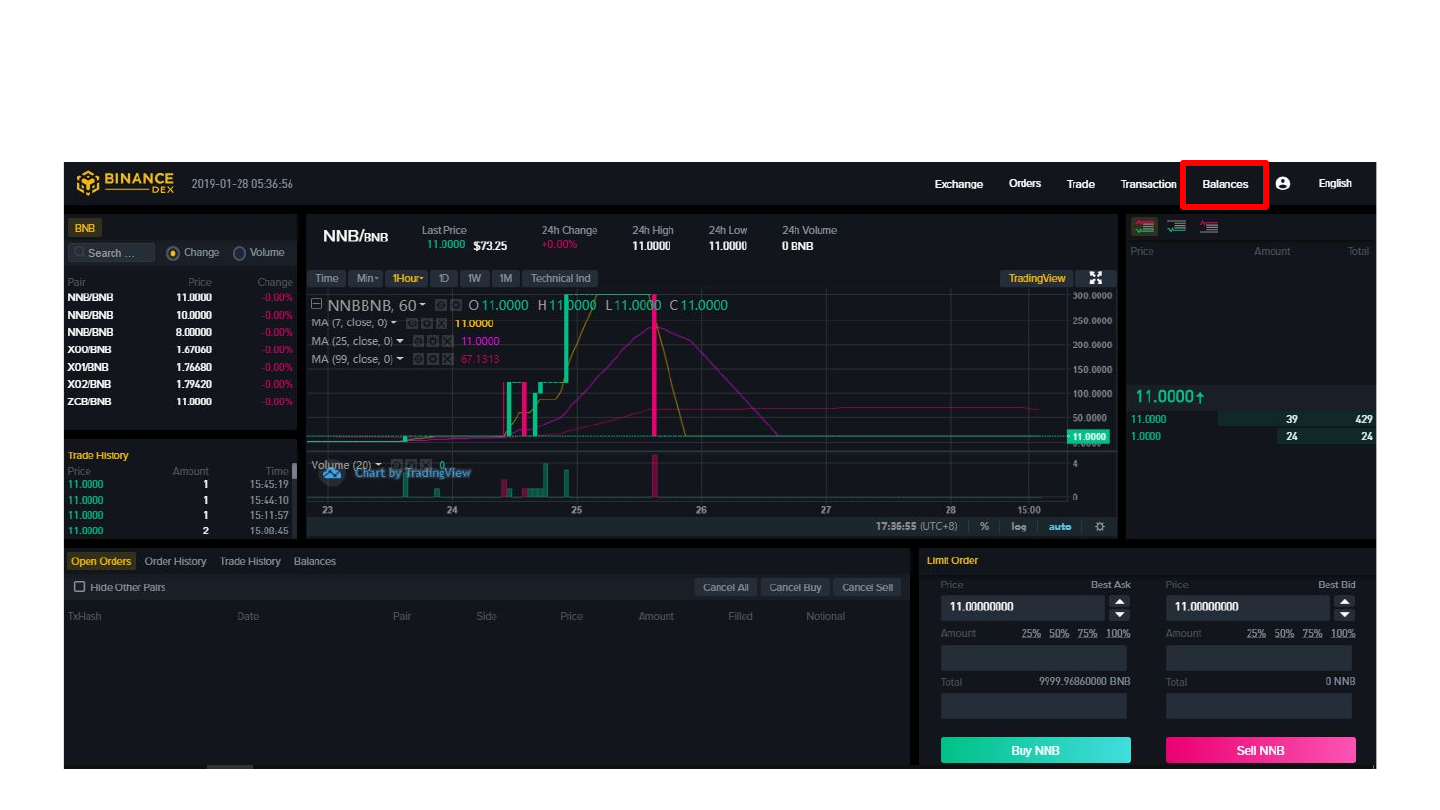Open chart settings gear in bottom bar
Viewport: 1440px width, 810px height.
[1100, 526]
